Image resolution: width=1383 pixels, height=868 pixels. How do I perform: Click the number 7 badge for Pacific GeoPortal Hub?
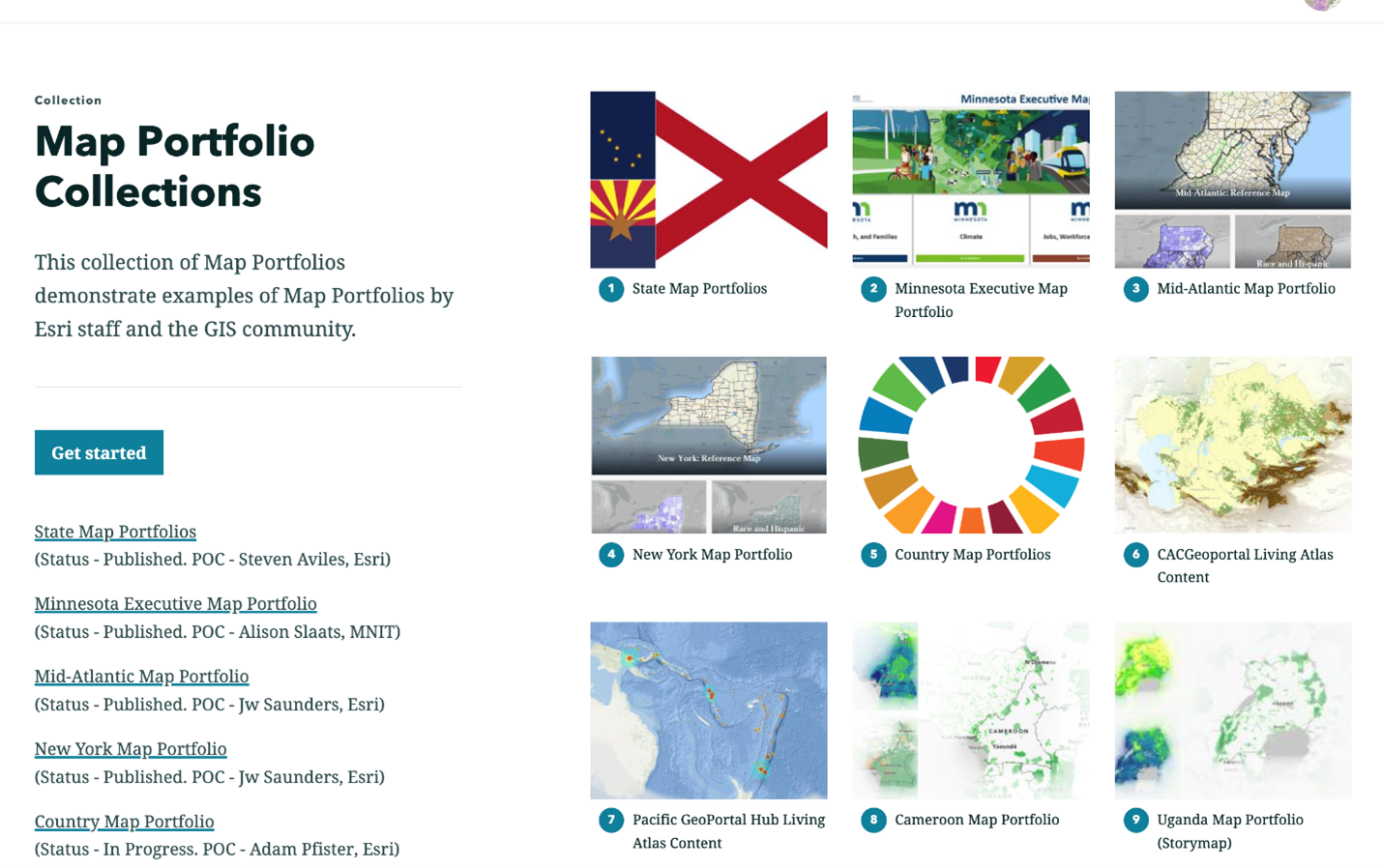[611, 820]
